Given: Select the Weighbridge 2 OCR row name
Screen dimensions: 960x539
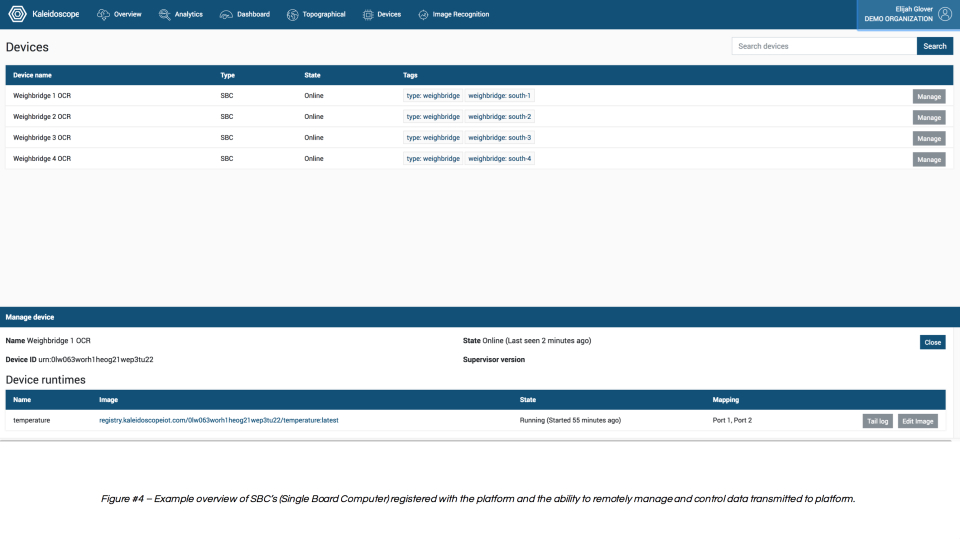Looking at the screenshot, I should coord(42,116).
